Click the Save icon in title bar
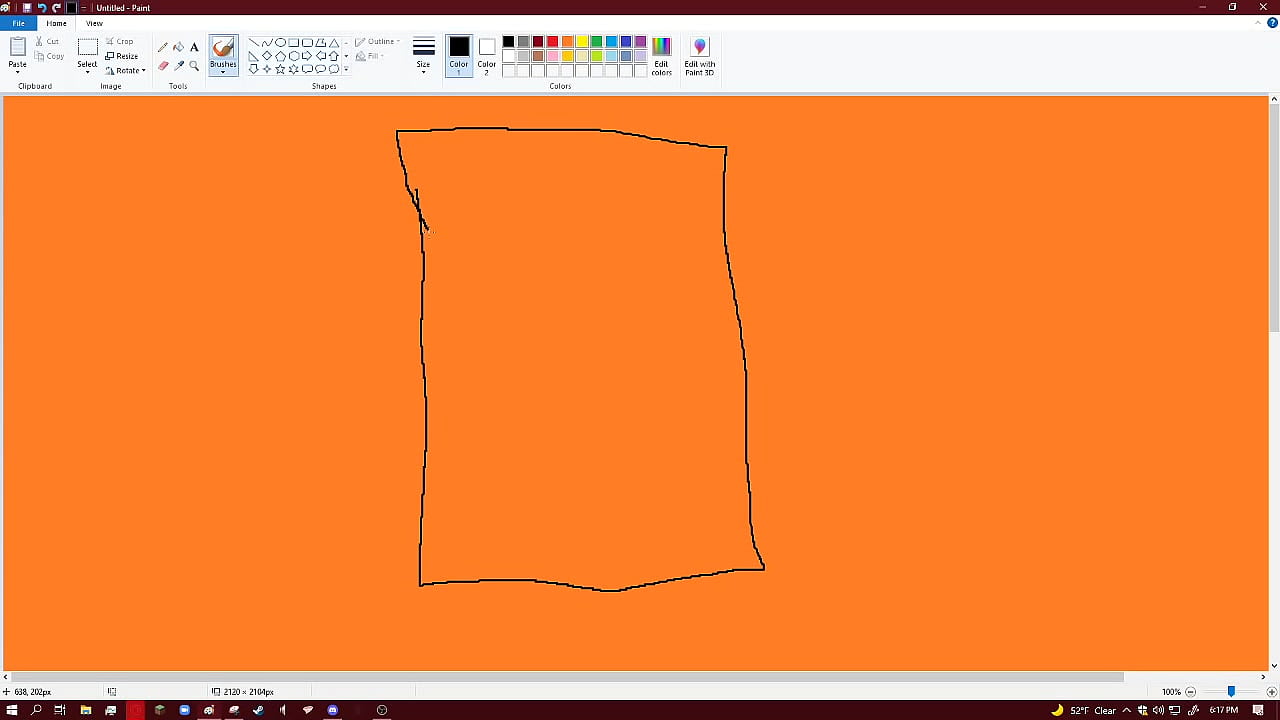 [x=27, y=7]
